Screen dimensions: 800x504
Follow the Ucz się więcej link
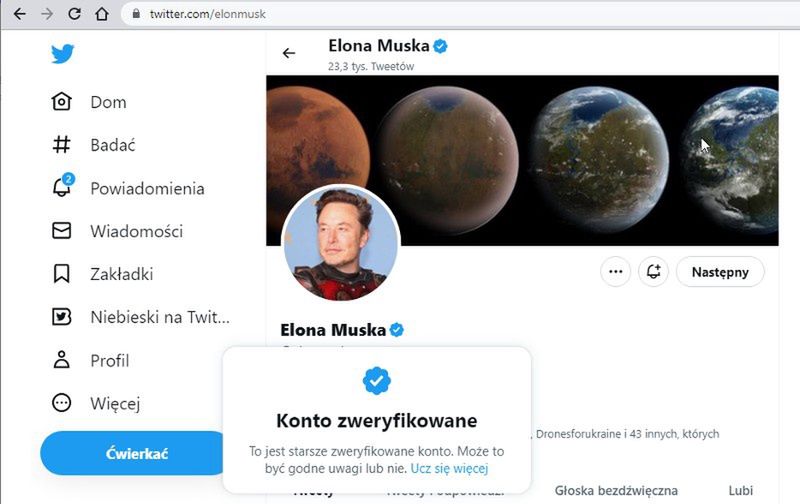[449, 468]
